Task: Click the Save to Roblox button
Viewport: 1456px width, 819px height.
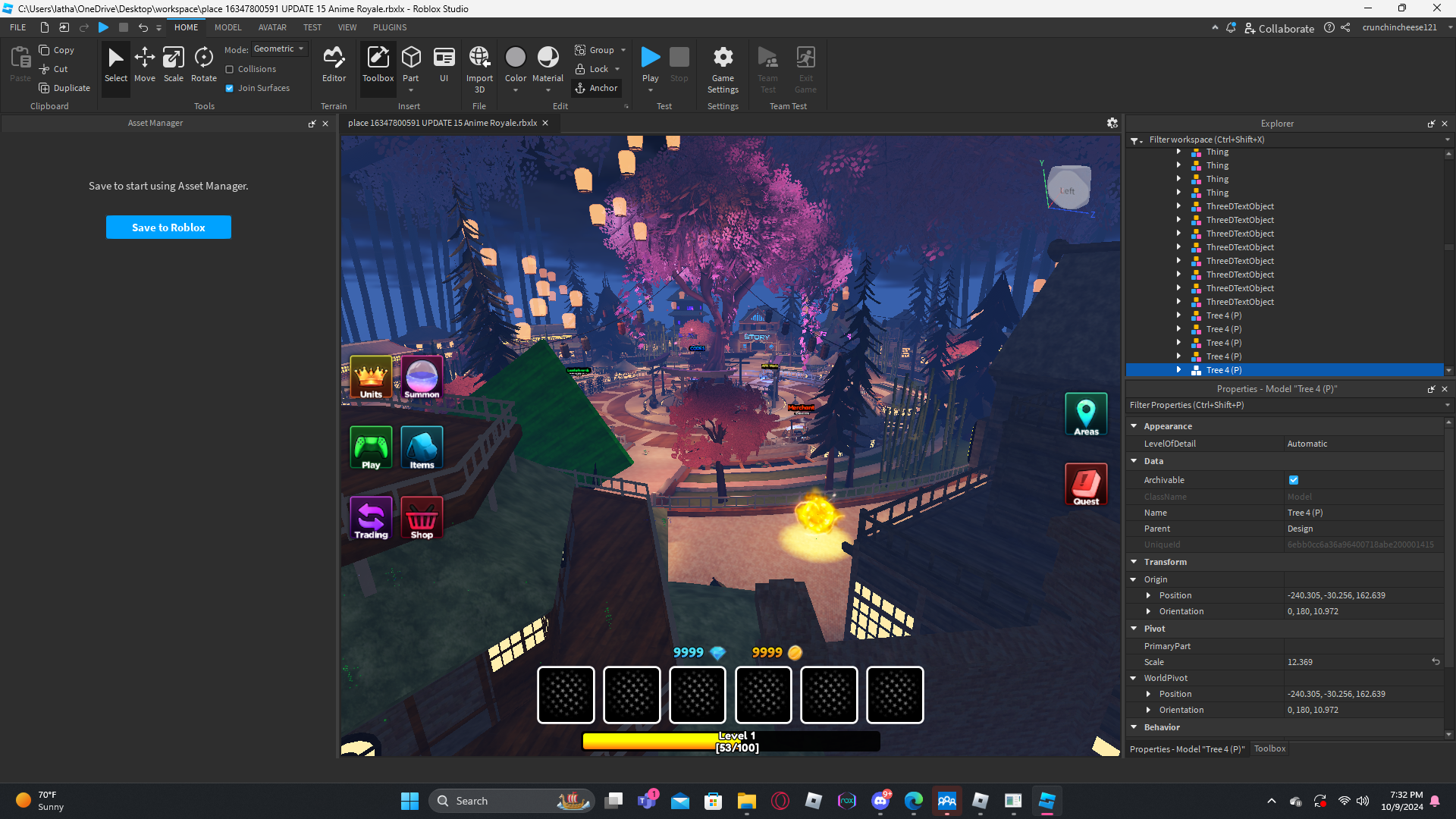Action: (x=168, y=227)
